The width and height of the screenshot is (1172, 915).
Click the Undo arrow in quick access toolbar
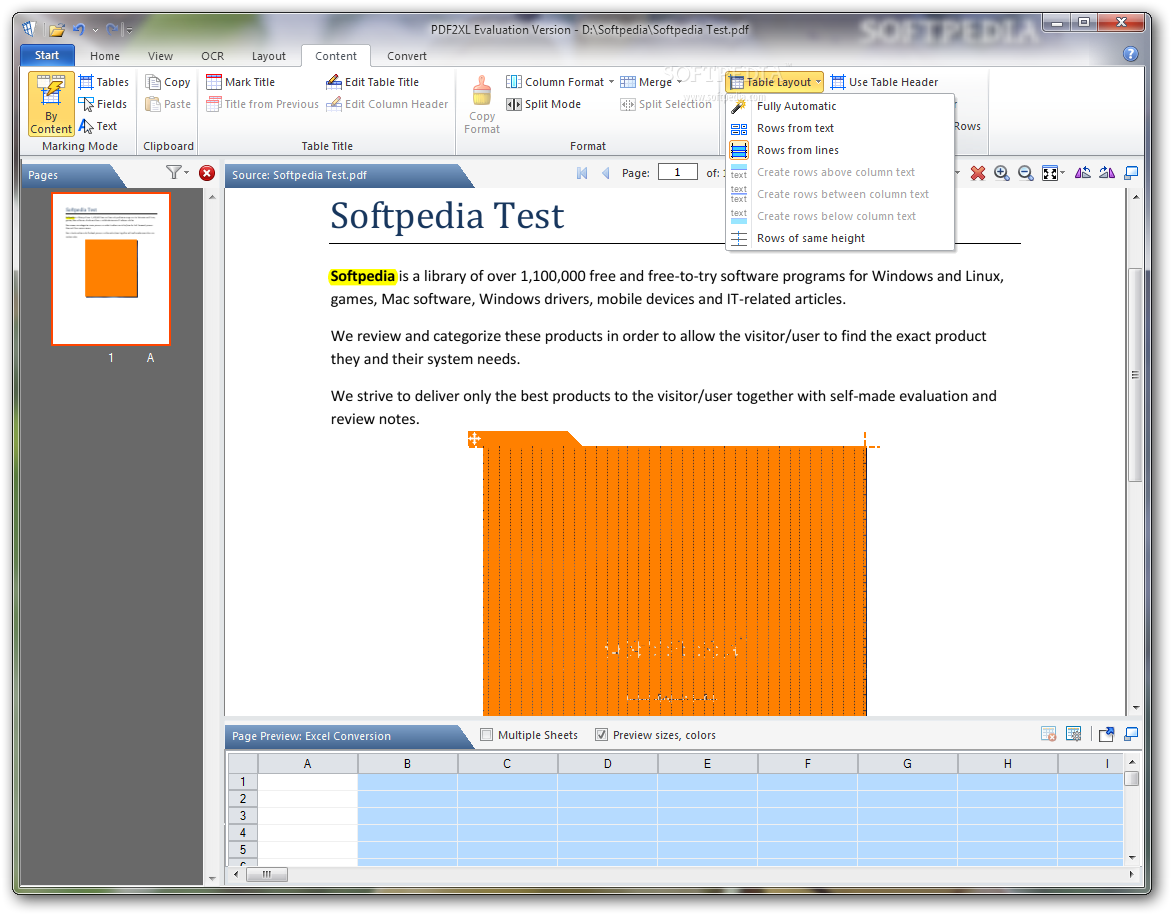(x=78, y=30)
